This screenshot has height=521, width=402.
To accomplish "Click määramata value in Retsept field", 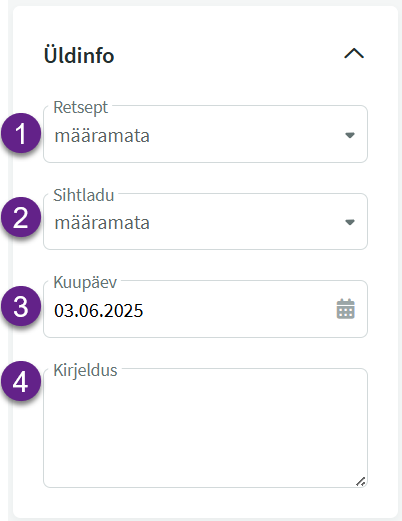I will [102, 136].
